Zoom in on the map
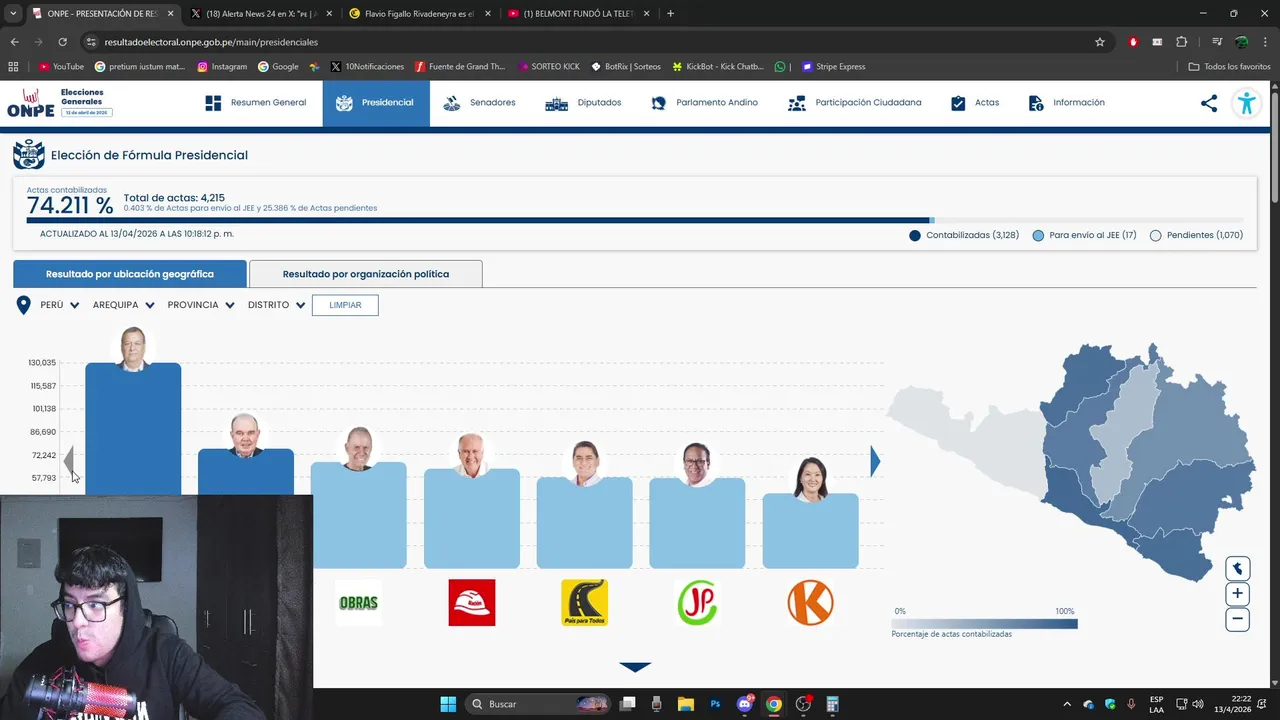Screen dimensions: 1280x720 click(1237, 594)
